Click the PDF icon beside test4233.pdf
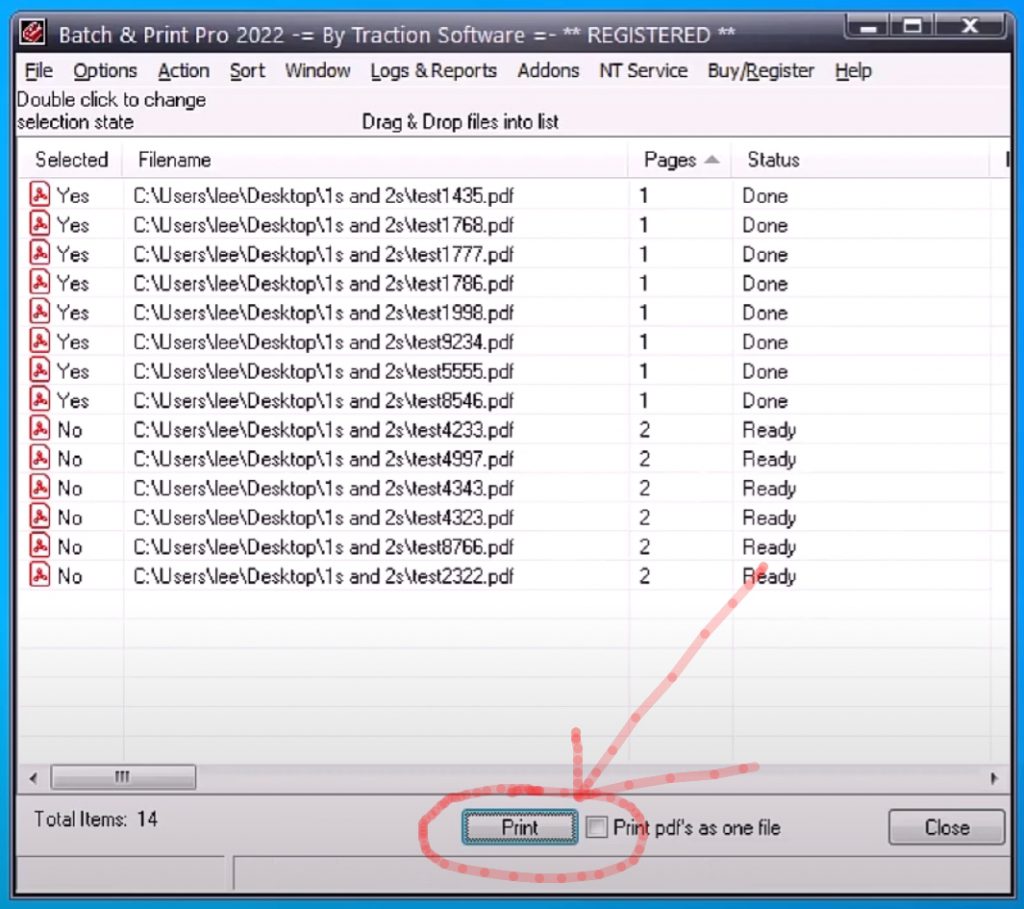Image resolution: width=1024 pixels, height=909 pixels. [36, 429]
